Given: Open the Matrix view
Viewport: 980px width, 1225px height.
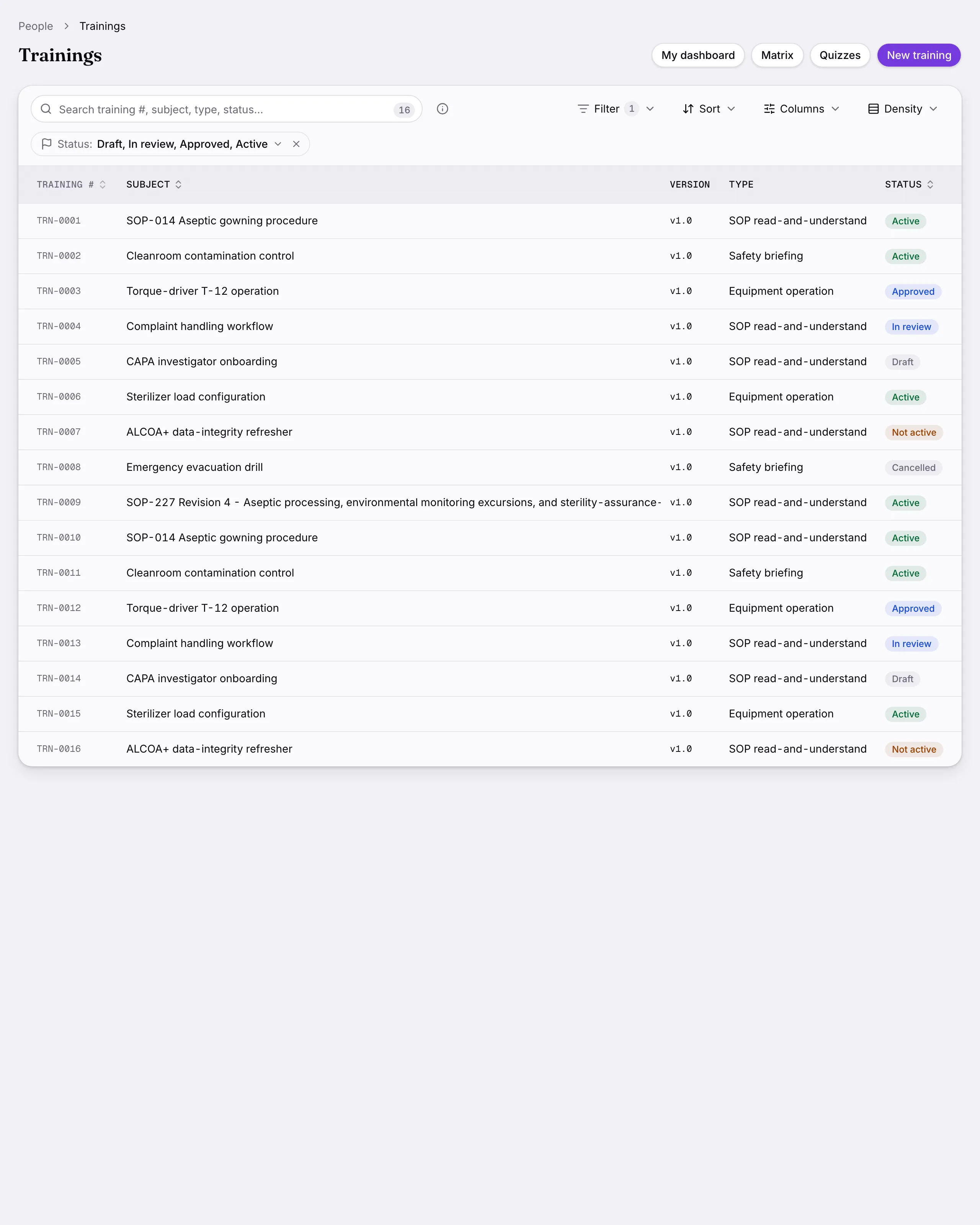Looking at the screenshot, I should click(x=777, y=55).
